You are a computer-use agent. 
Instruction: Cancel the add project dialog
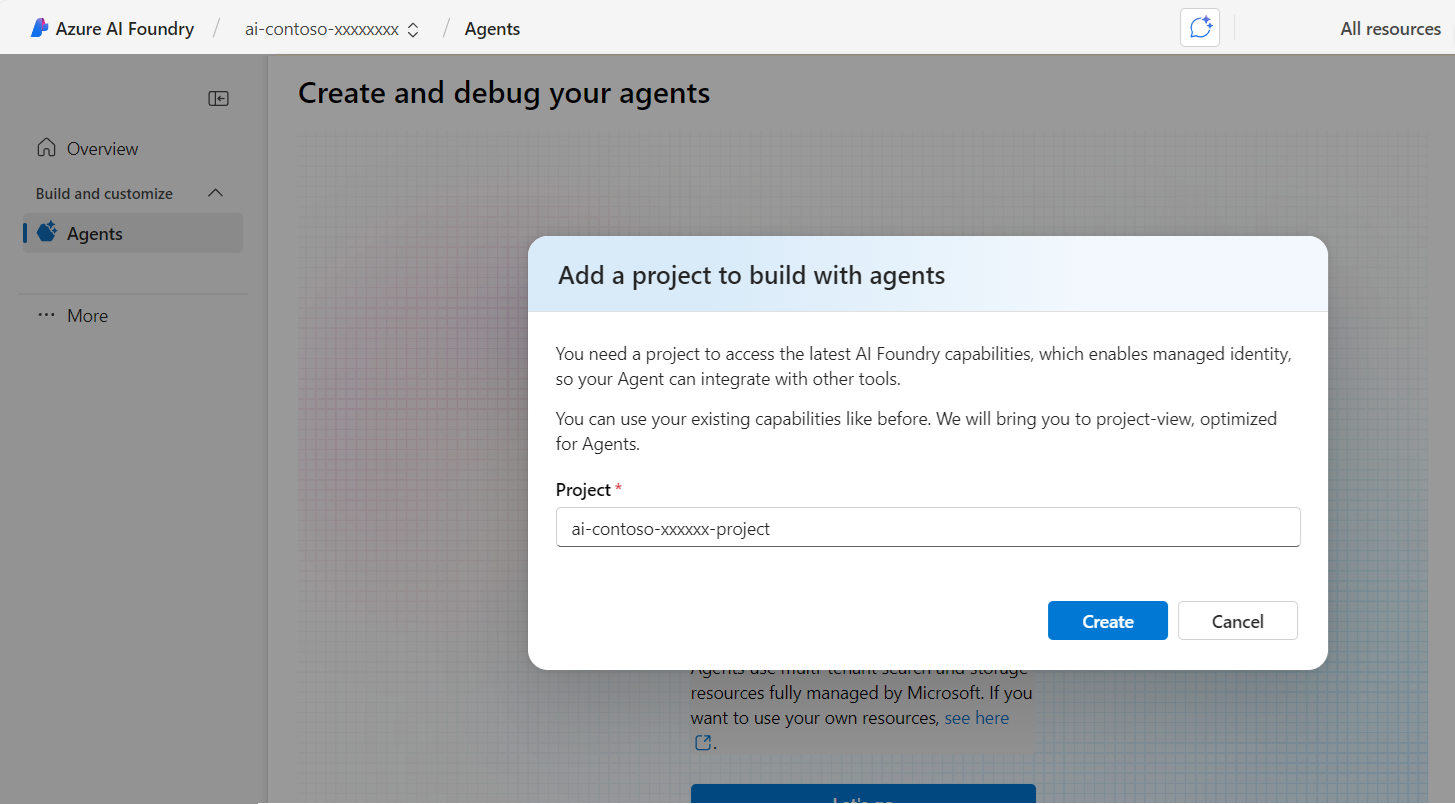(1237, 621)
